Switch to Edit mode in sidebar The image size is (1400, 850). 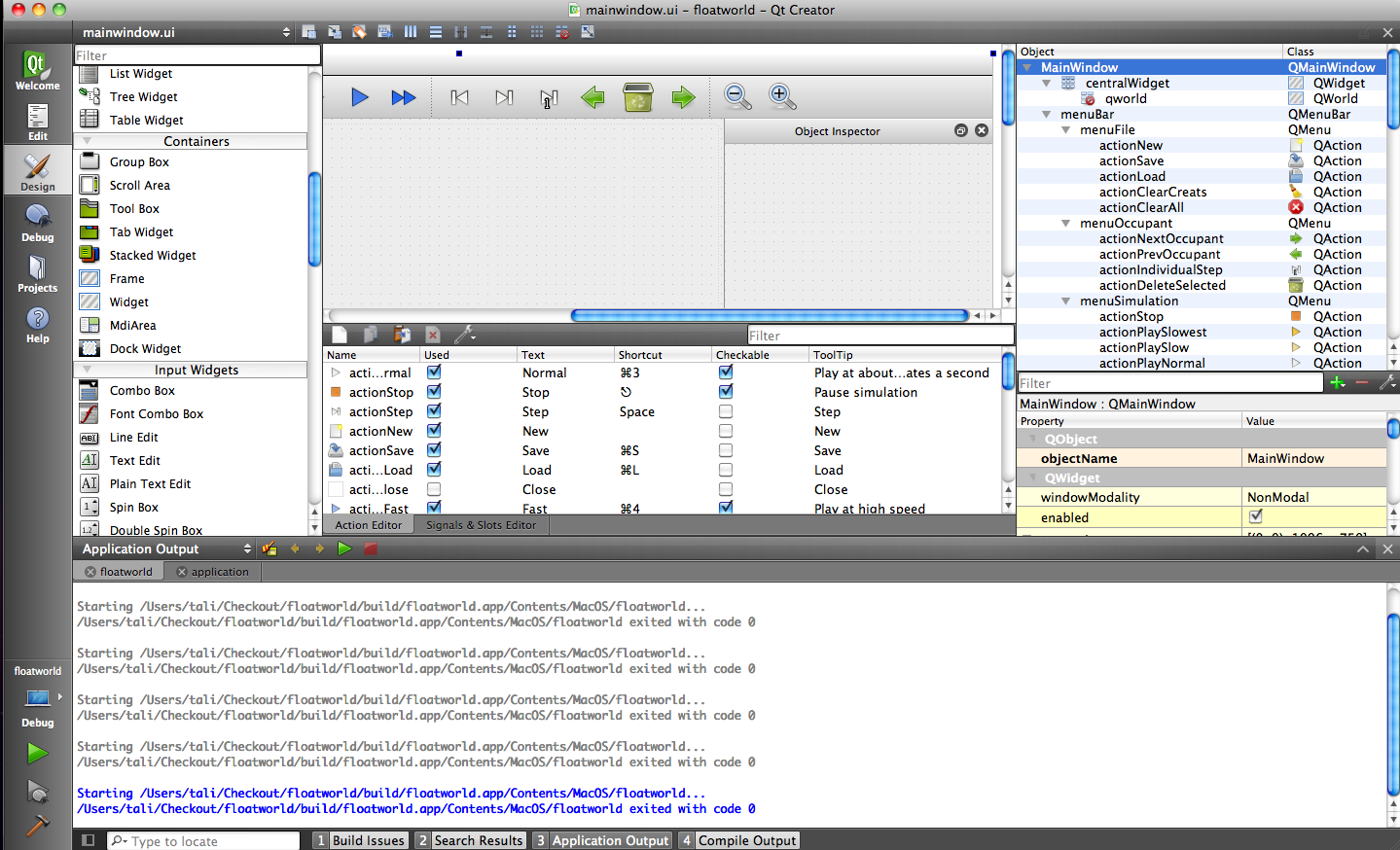(37, 123)
